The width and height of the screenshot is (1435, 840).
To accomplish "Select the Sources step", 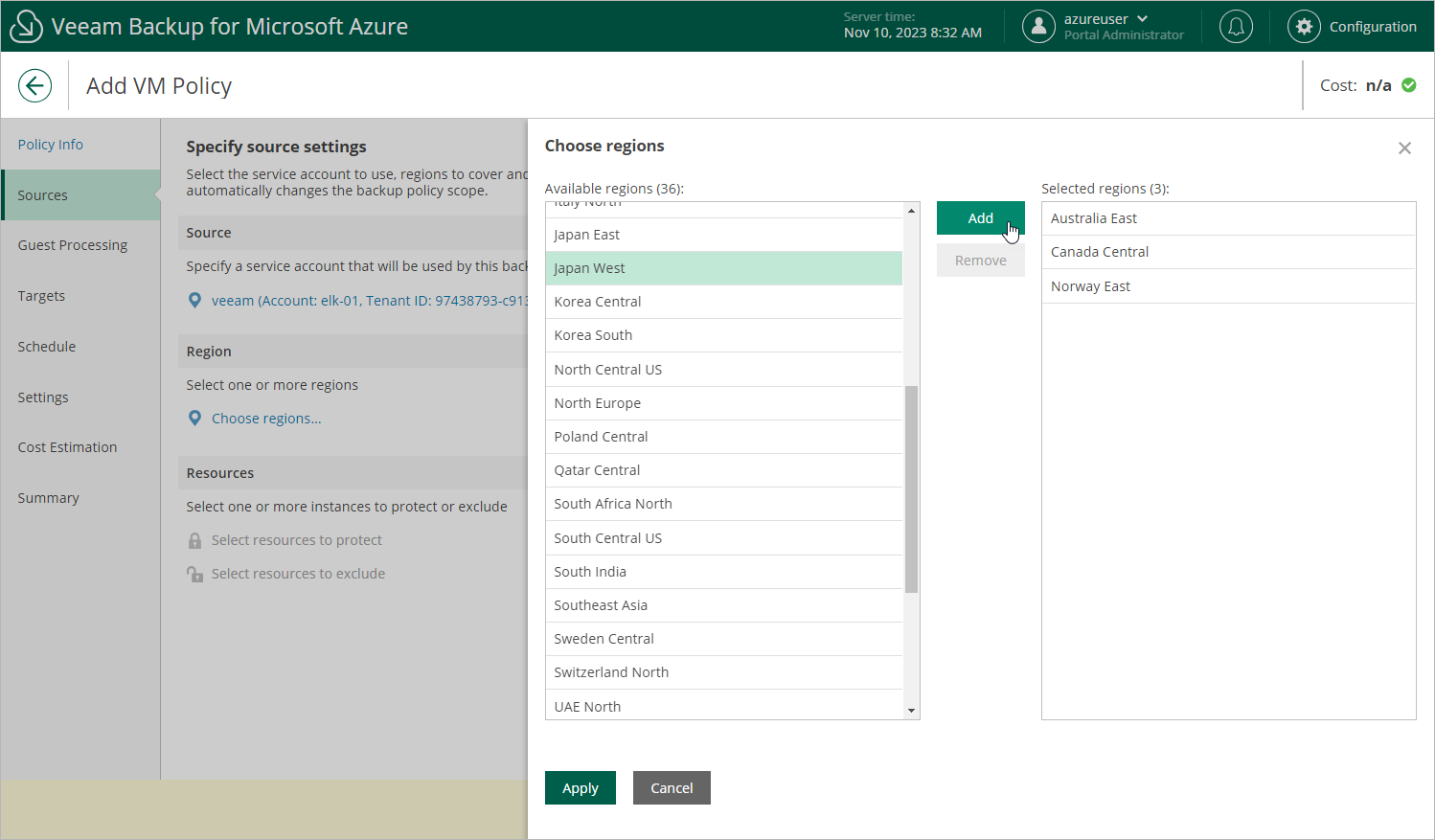I will point(80,195).
